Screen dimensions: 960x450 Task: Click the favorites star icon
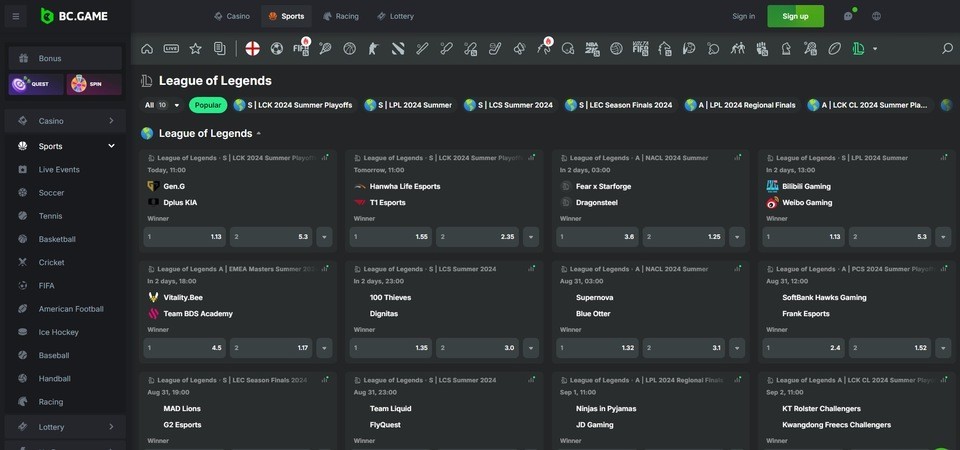click(x=195, y=48)
